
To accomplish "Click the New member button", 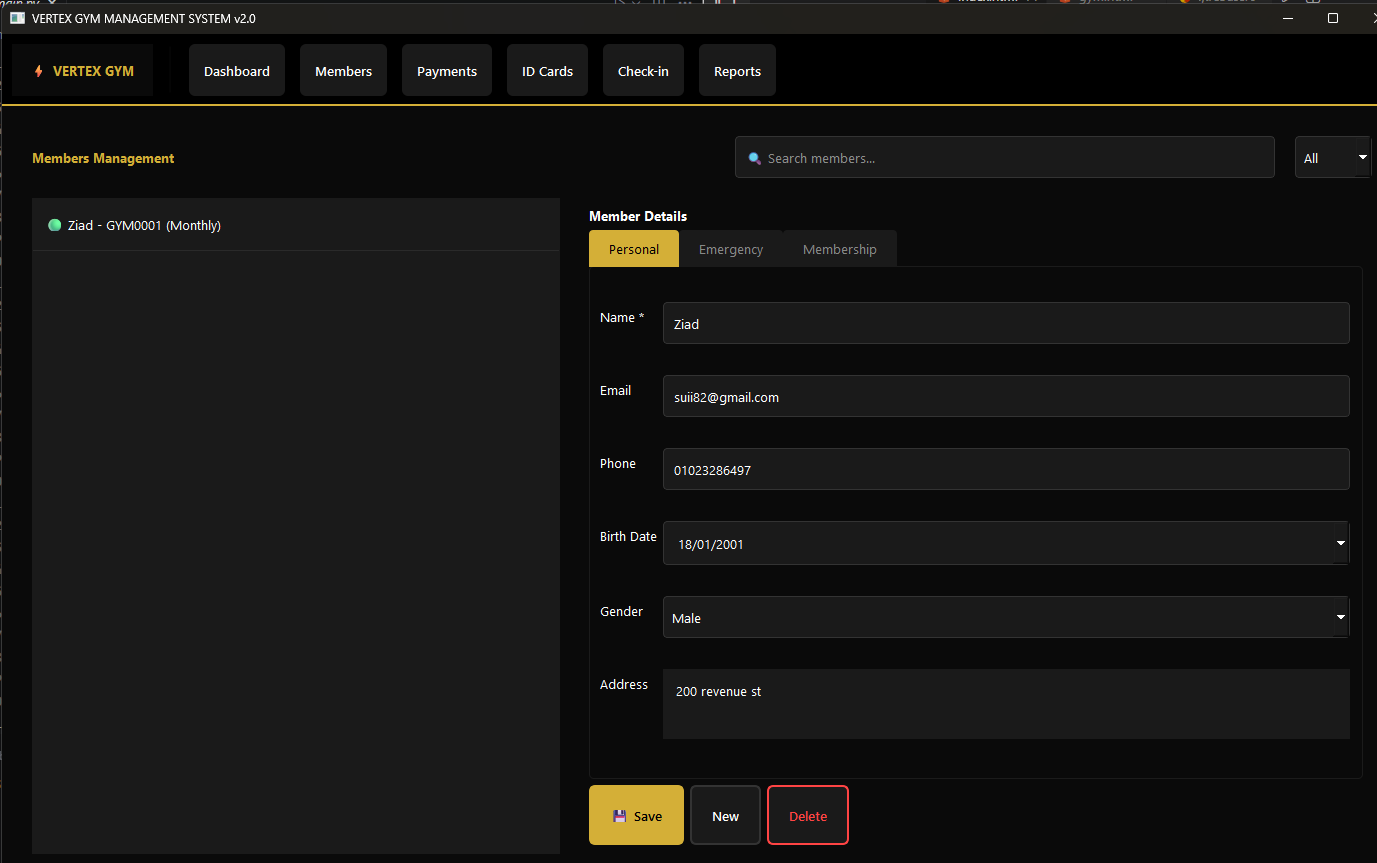I will [725, 815].
